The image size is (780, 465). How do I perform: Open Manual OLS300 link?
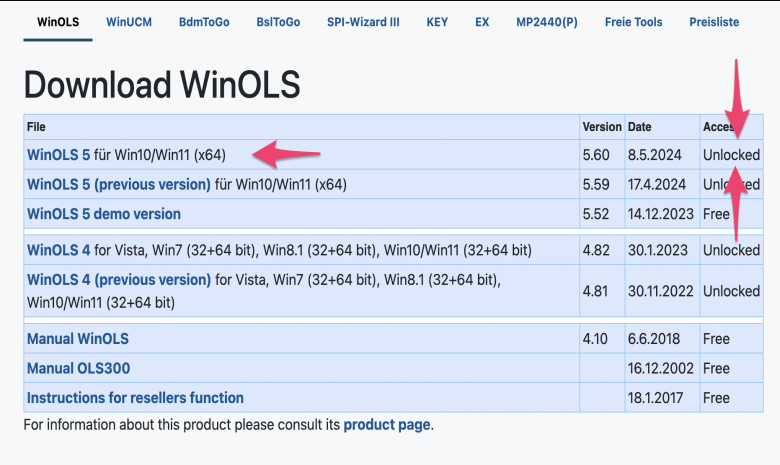coord(78,369)
